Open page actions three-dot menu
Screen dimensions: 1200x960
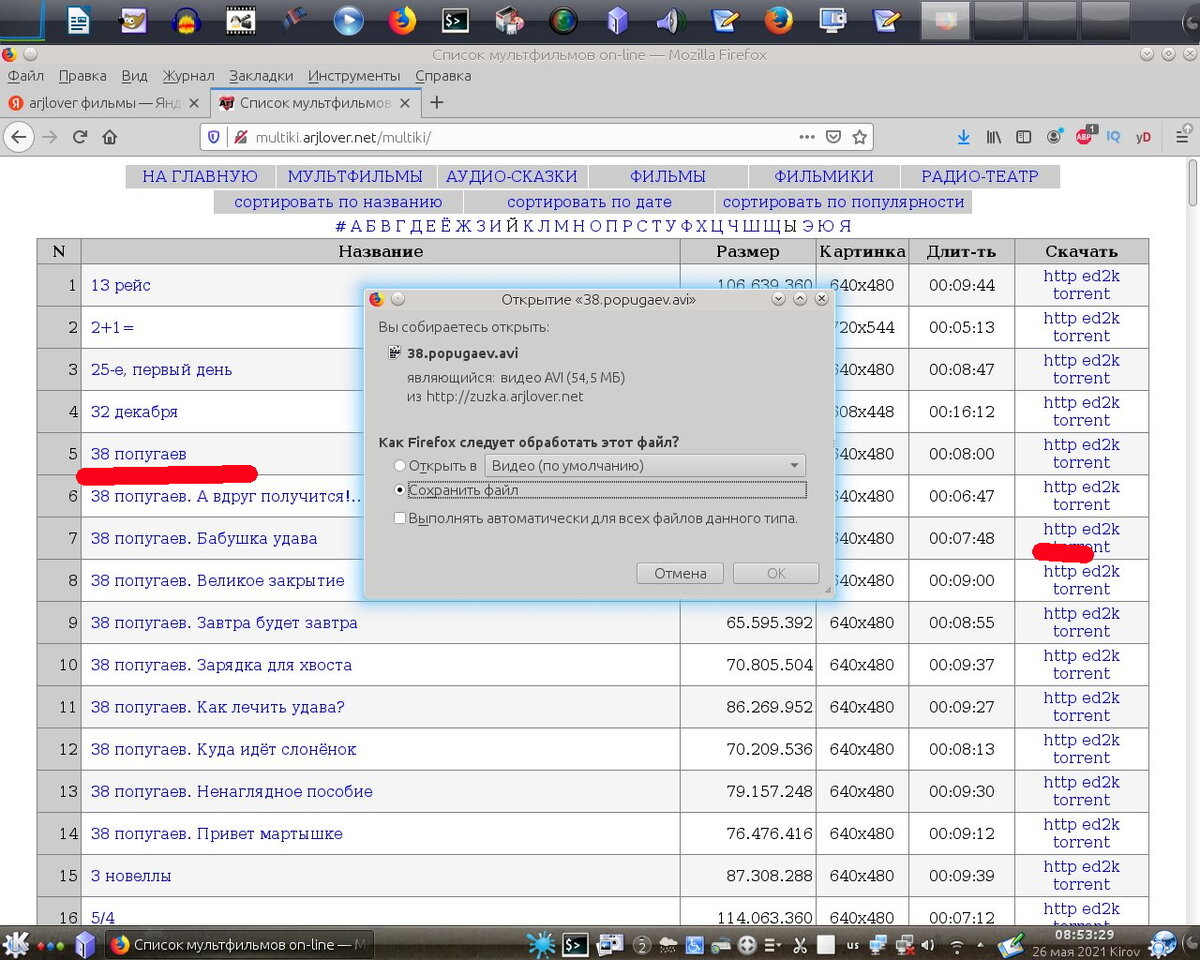(x=807, y=137)
